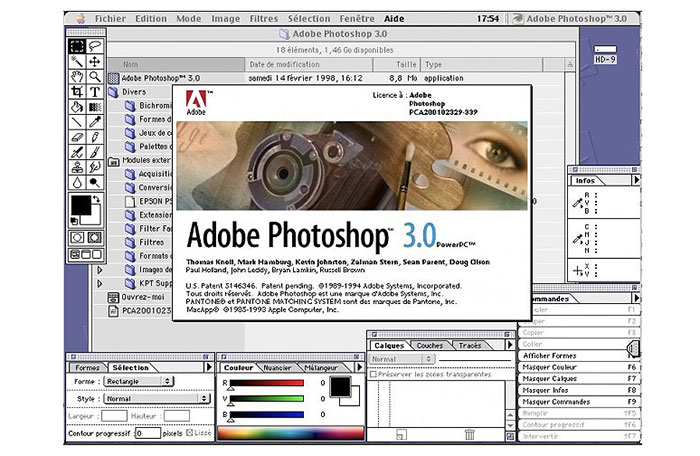Screen dimensions: 700x456
Task: Select the Lasso tool
Action: coord(95,46)
